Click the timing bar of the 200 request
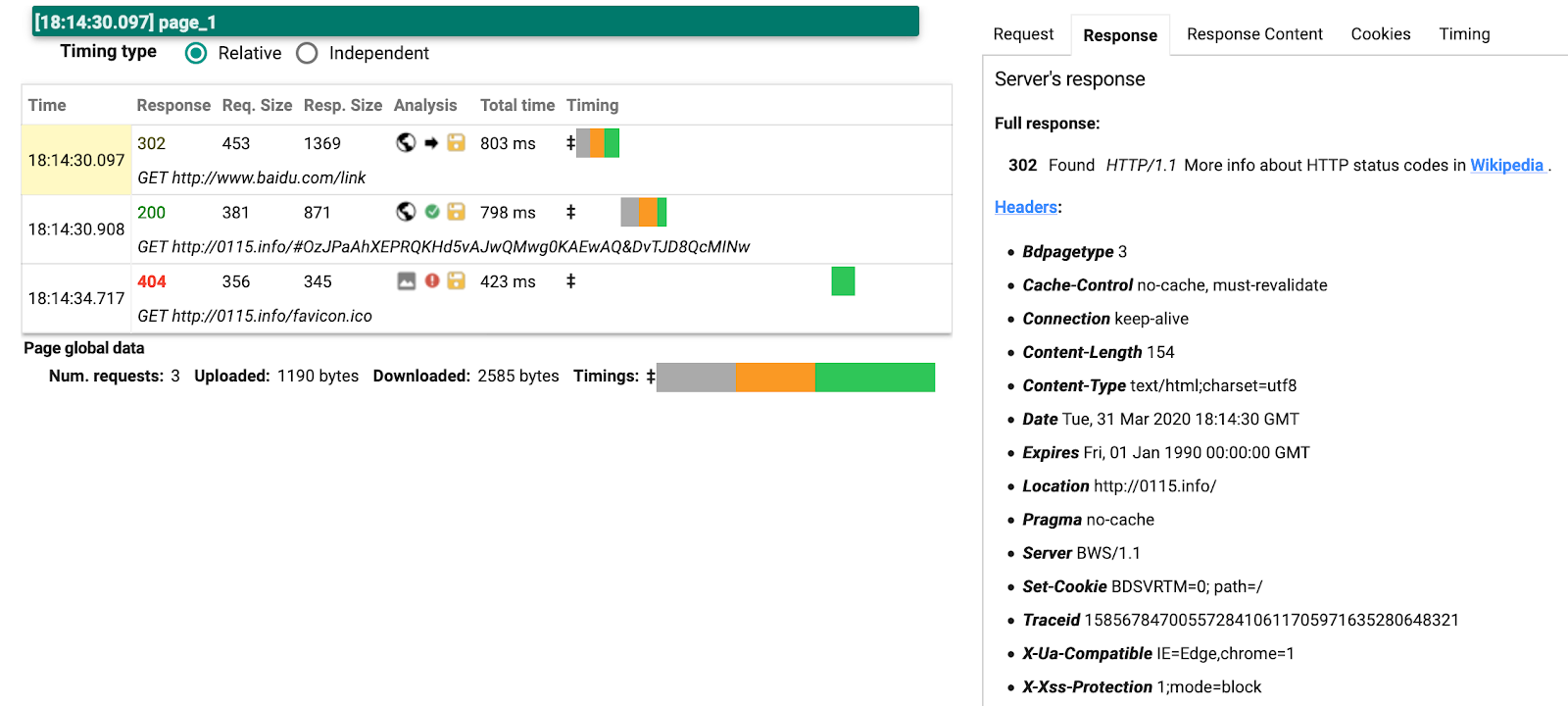1568x706 pixels. (x=644, y=212)
